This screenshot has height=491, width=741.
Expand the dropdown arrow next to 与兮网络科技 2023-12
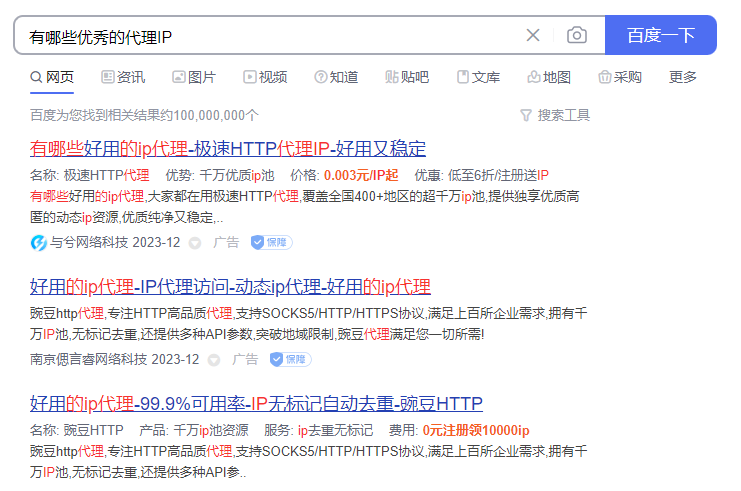tap(195, 243)
